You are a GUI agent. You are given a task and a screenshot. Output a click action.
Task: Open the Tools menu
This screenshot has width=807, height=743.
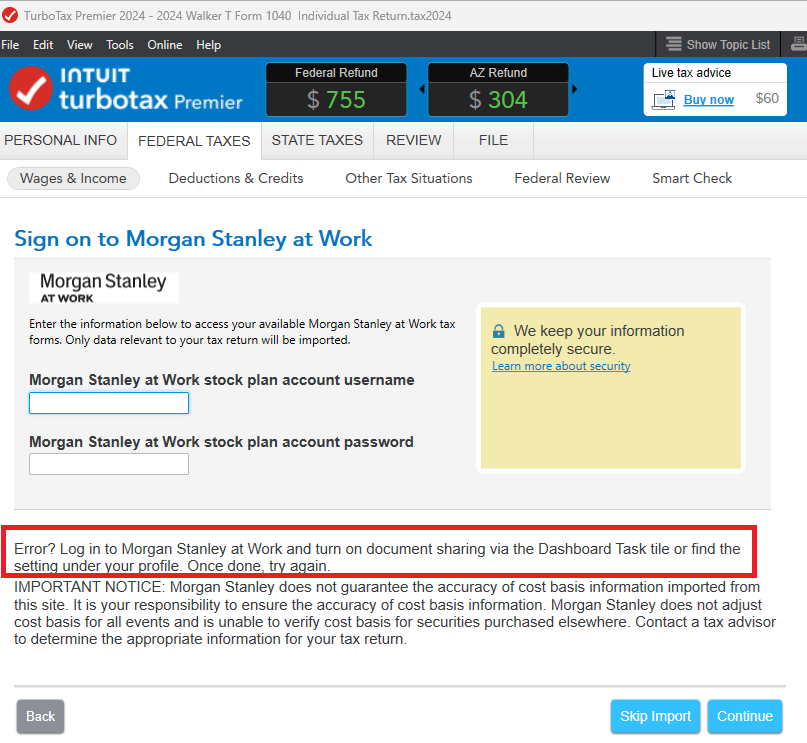point(119,45)
